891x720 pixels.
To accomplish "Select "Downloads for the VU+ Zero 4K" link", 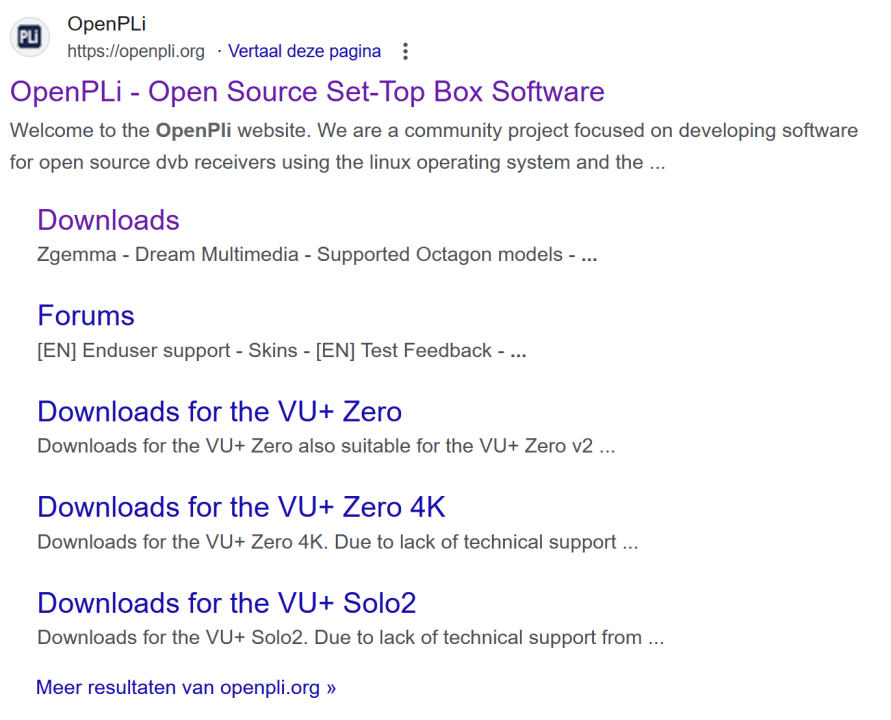I will click(x=241, y=507).
